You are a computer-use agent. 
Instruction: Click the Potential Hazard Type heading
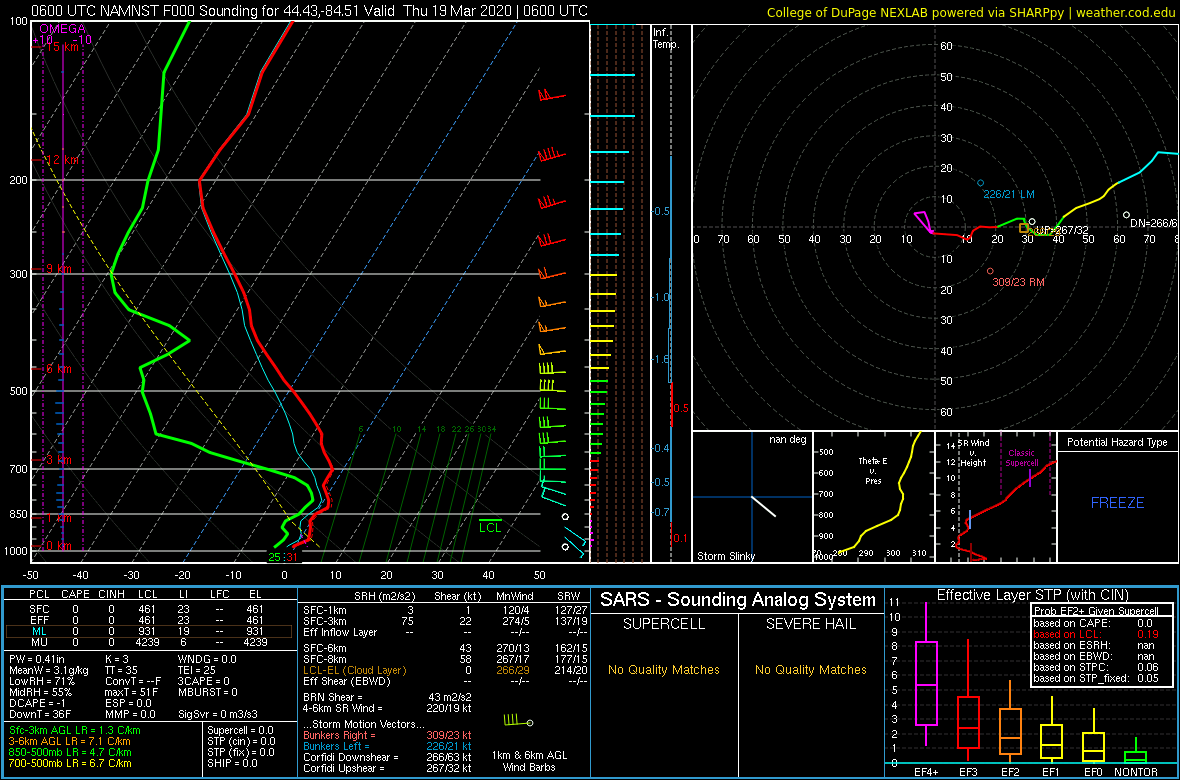click(x=1117, y=442)
